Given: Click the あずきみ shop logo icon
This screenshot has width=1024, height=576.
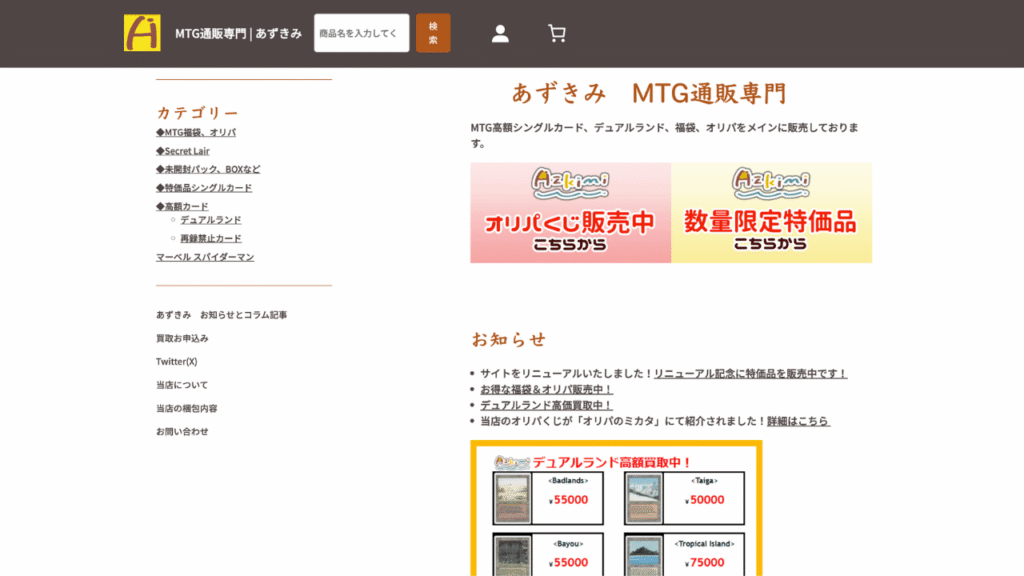Looking at the screenshot, I should (x=141, y=31).
